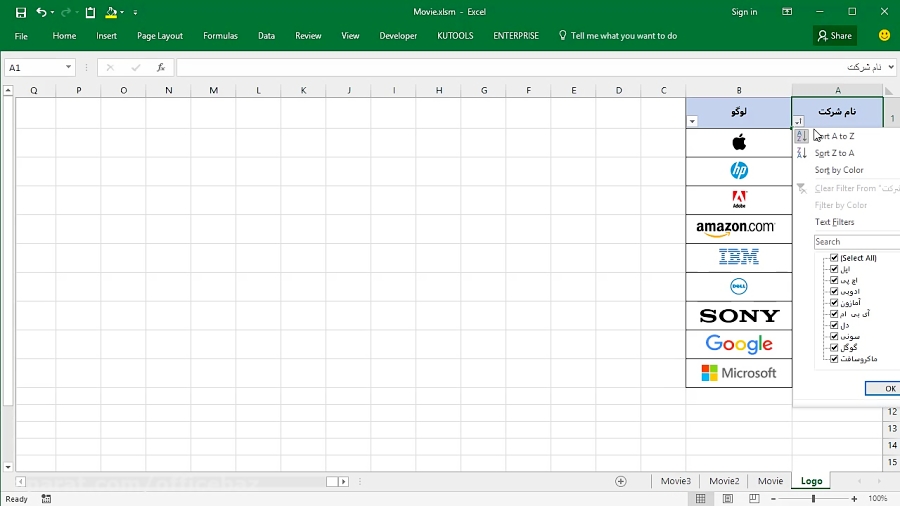This screenshot has height=506, width=900.
Task: Open the Review ribbon tab
Action: [308, 36]
